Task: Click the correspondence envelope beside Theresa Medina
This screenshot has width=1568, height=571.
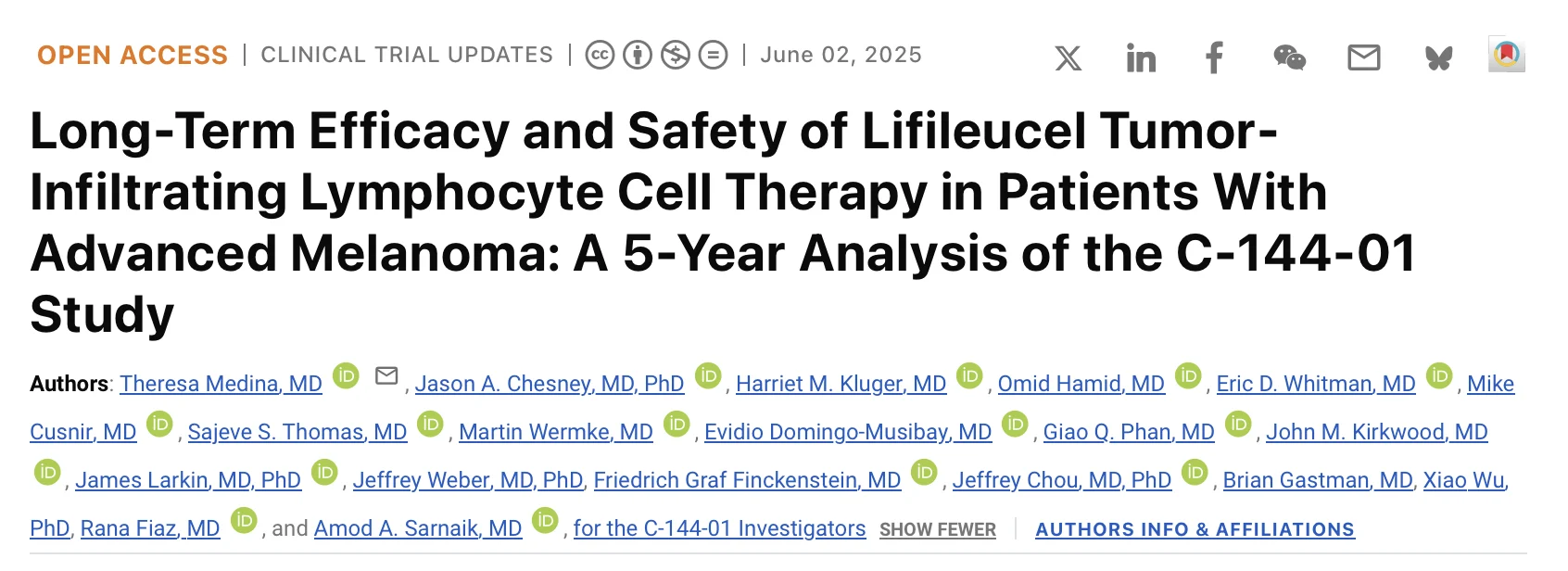Action: pyautogui.click(x=386, y=375)
